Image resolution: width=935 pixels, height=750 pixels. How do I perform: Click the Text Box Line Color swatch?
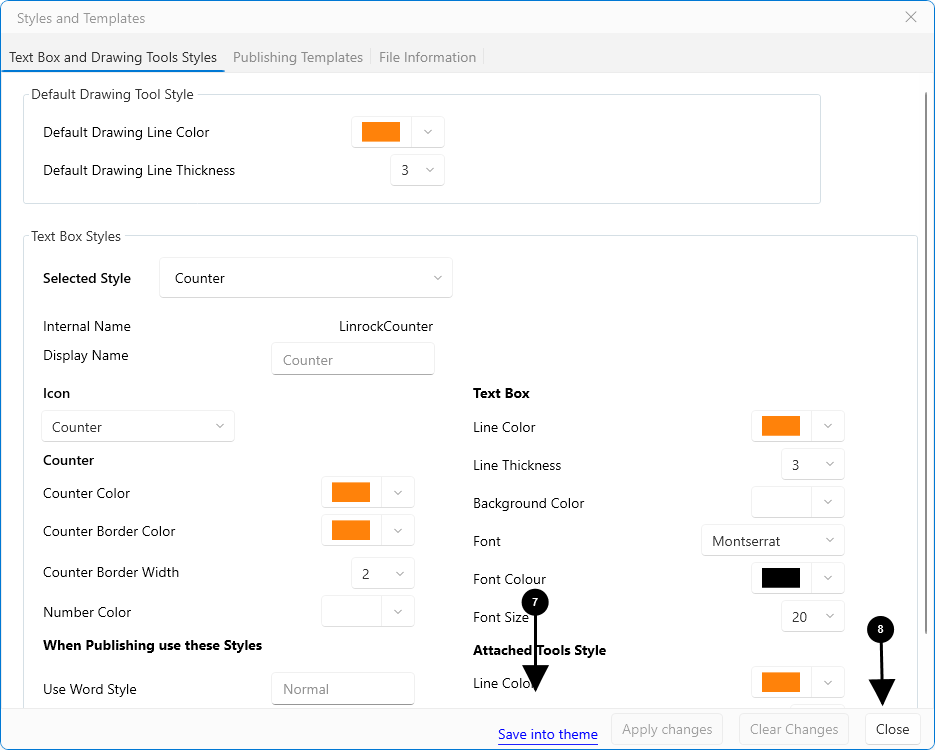[781, 427]
